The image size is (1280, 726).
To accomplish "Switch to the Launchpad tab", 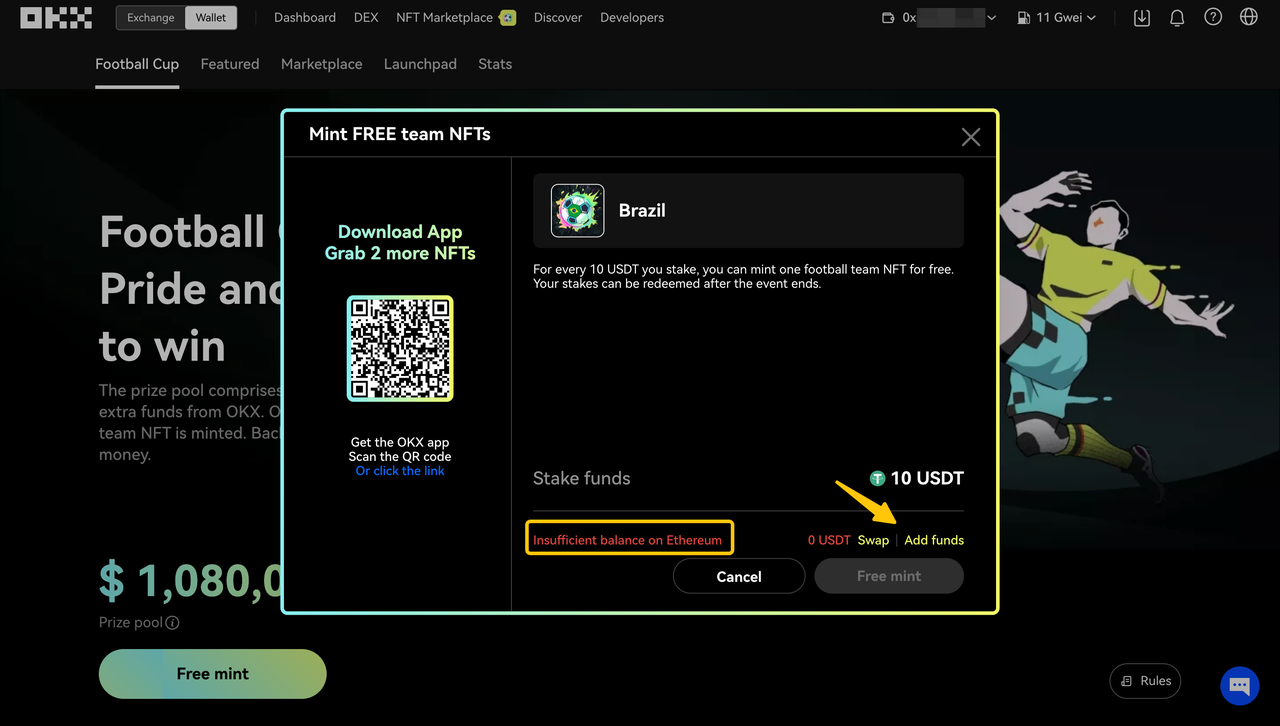I will tap(420, 64).
